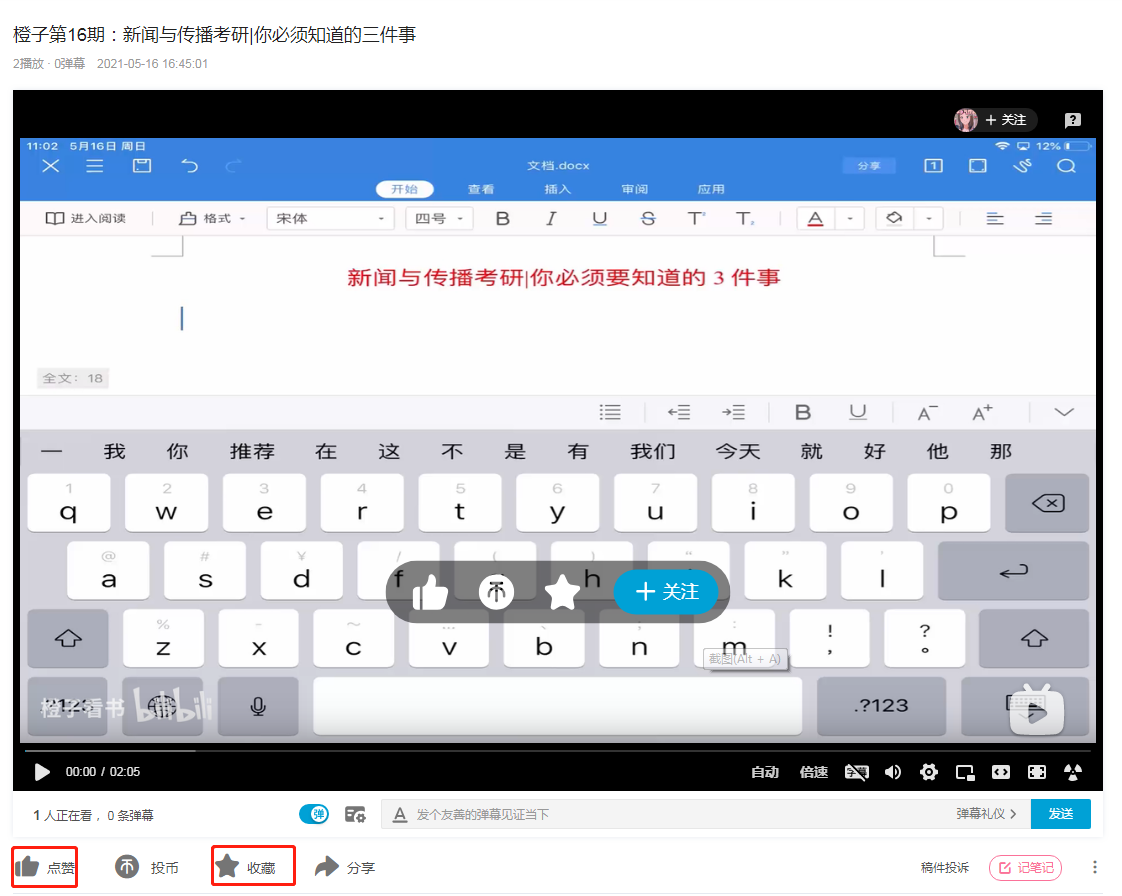Click the star icon in center overlay

[x=562, y=592]
